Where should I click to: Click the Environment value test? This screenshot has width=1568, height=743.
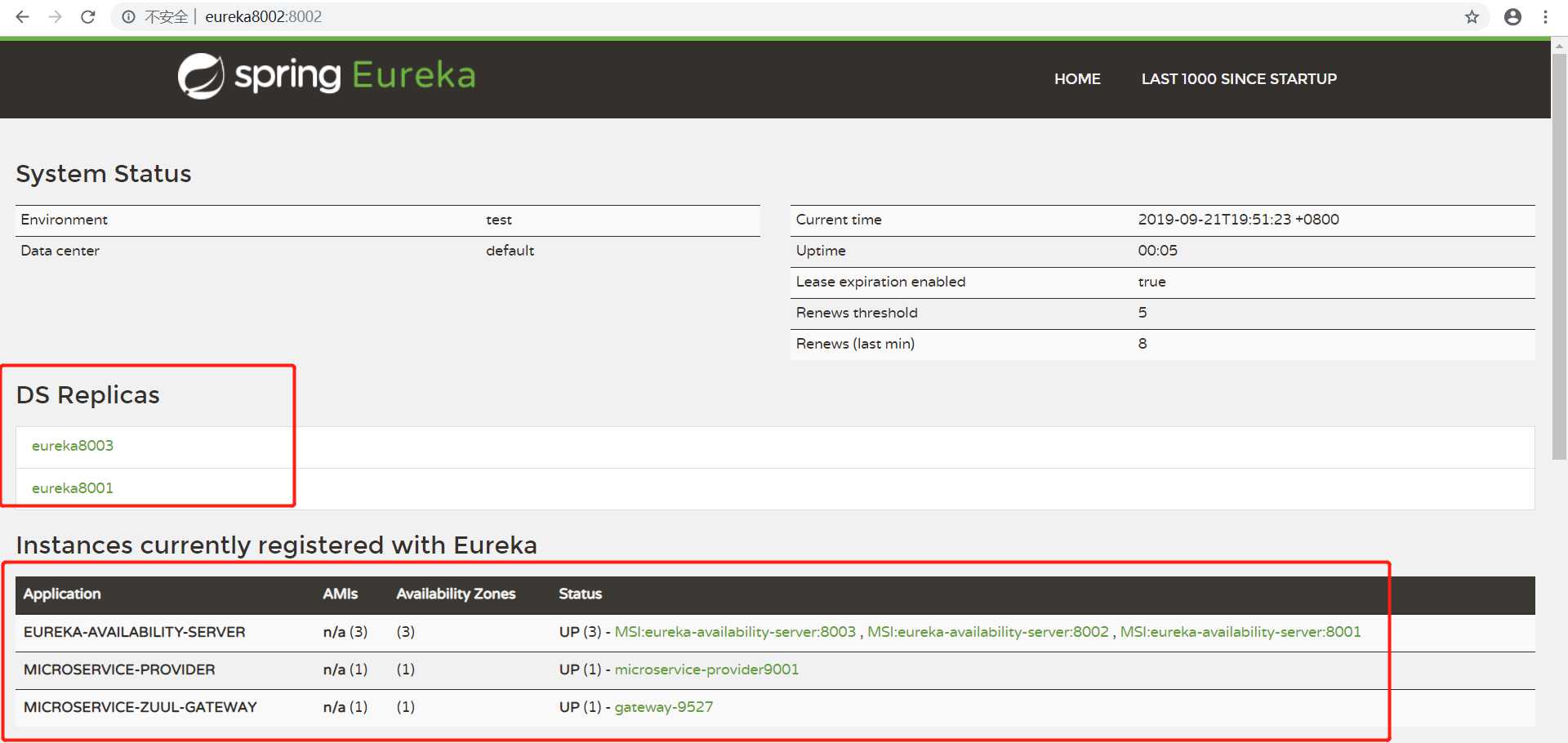click(499, 220)
